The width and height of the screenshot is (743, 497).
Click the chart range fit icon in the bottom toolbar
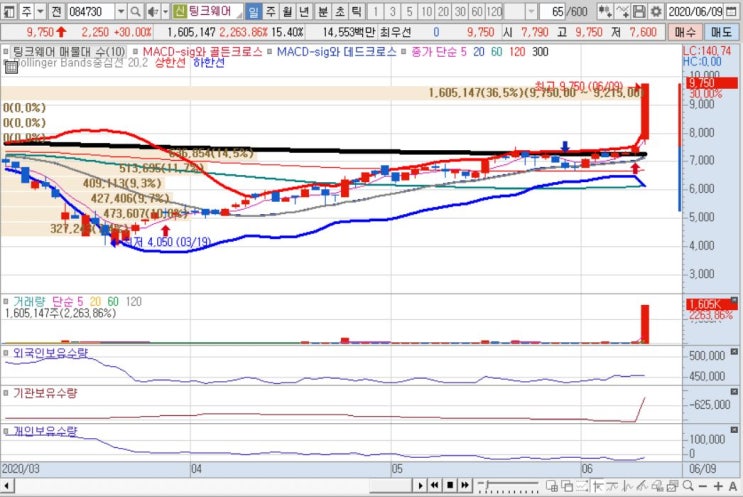(x=582, y=486)
